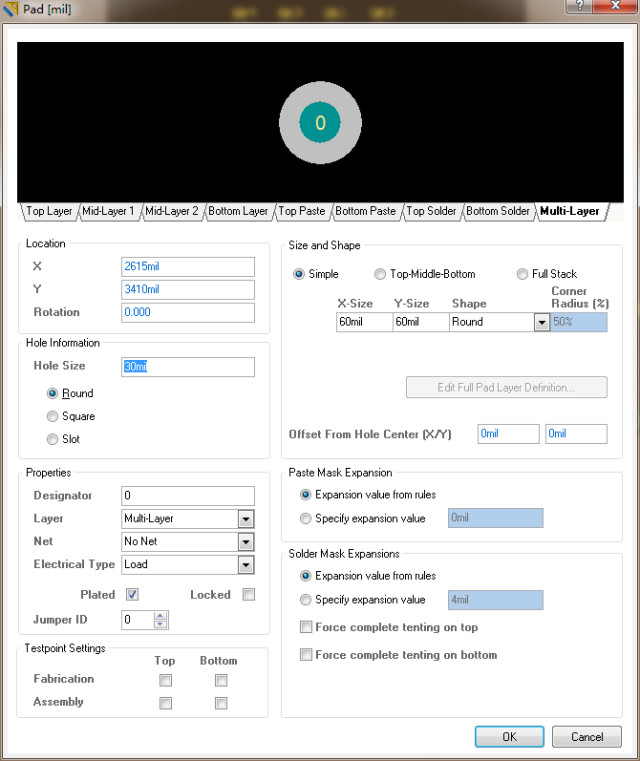Image resolution: width=640 pixels, height=761 pixels.
Task: Enable the Locked checkbox
Action: pyautogui.click(x=248, y=594)
